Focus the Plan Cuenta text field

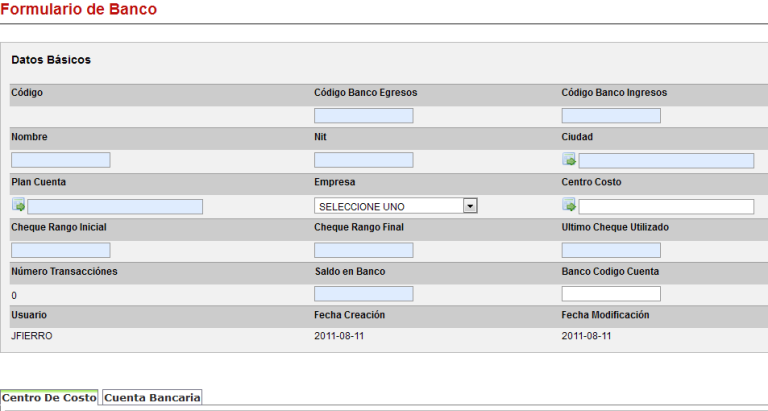point(115,206)
